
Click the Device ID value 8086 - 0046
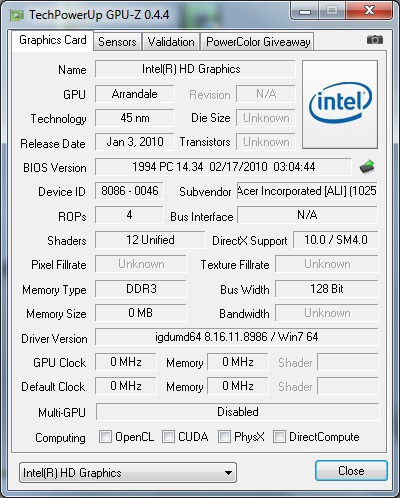tap(129, 191)
